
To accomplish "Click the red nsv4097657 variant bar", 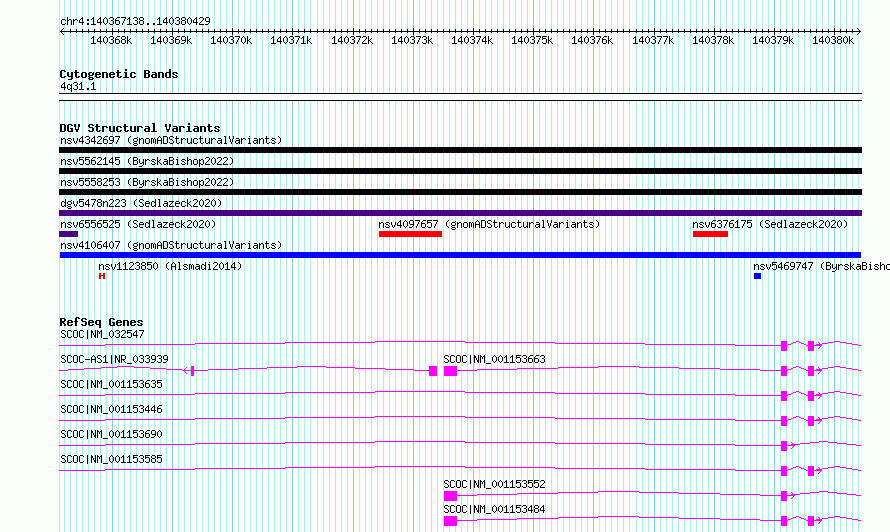I will click(410, 234).
